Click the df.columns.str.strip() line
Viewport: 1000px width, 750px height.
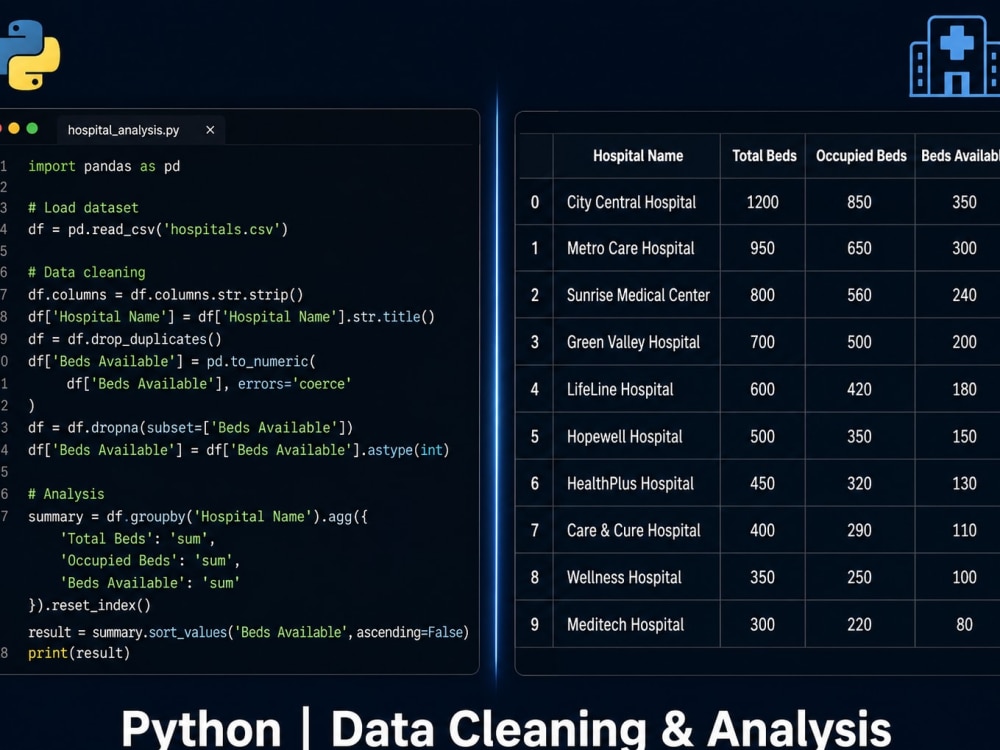(165, 295)
